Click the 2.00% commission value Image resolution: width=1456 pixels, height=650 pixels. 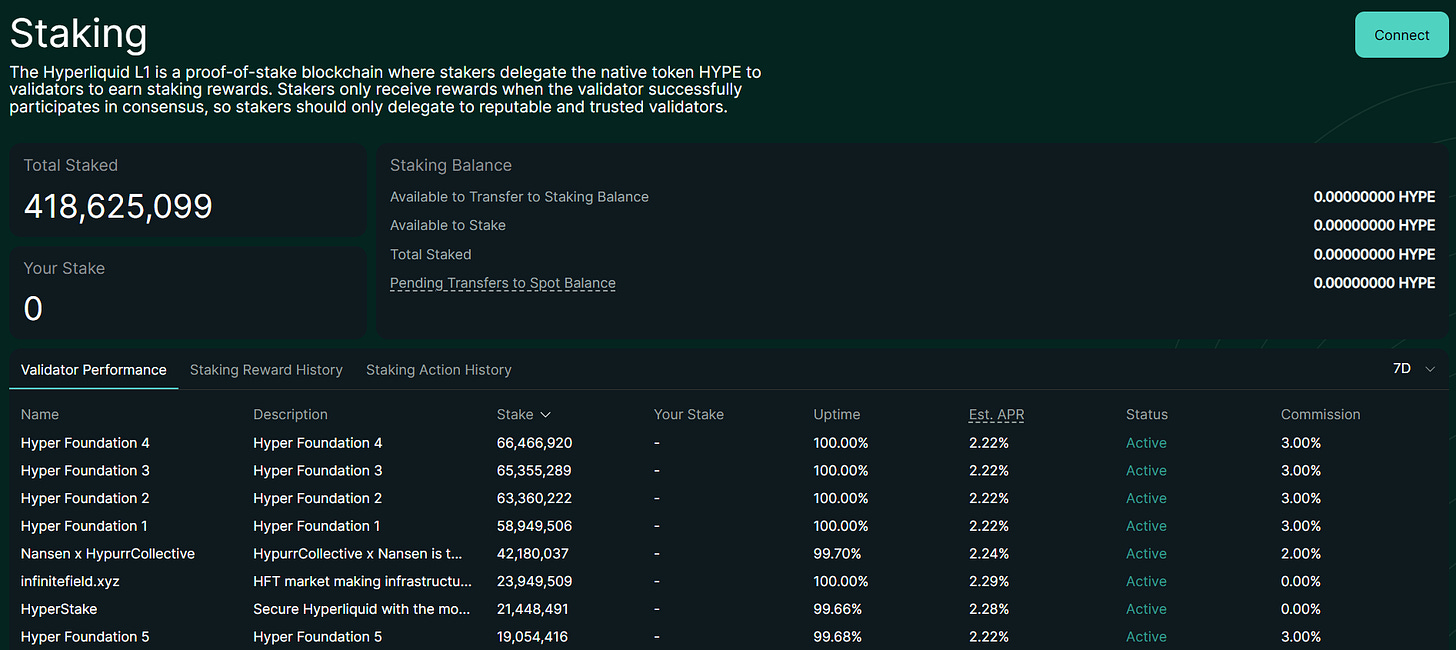point(1301,554)
